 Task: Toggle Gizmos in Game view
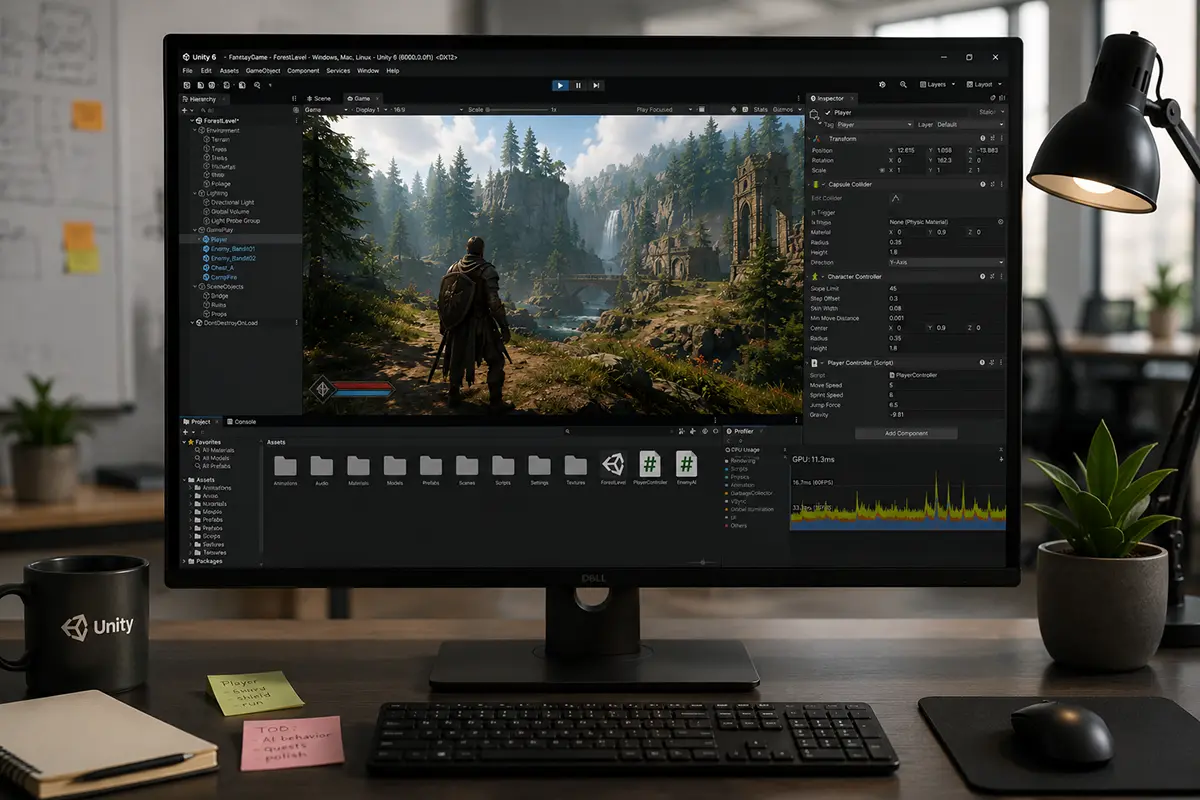pos(786,109)
